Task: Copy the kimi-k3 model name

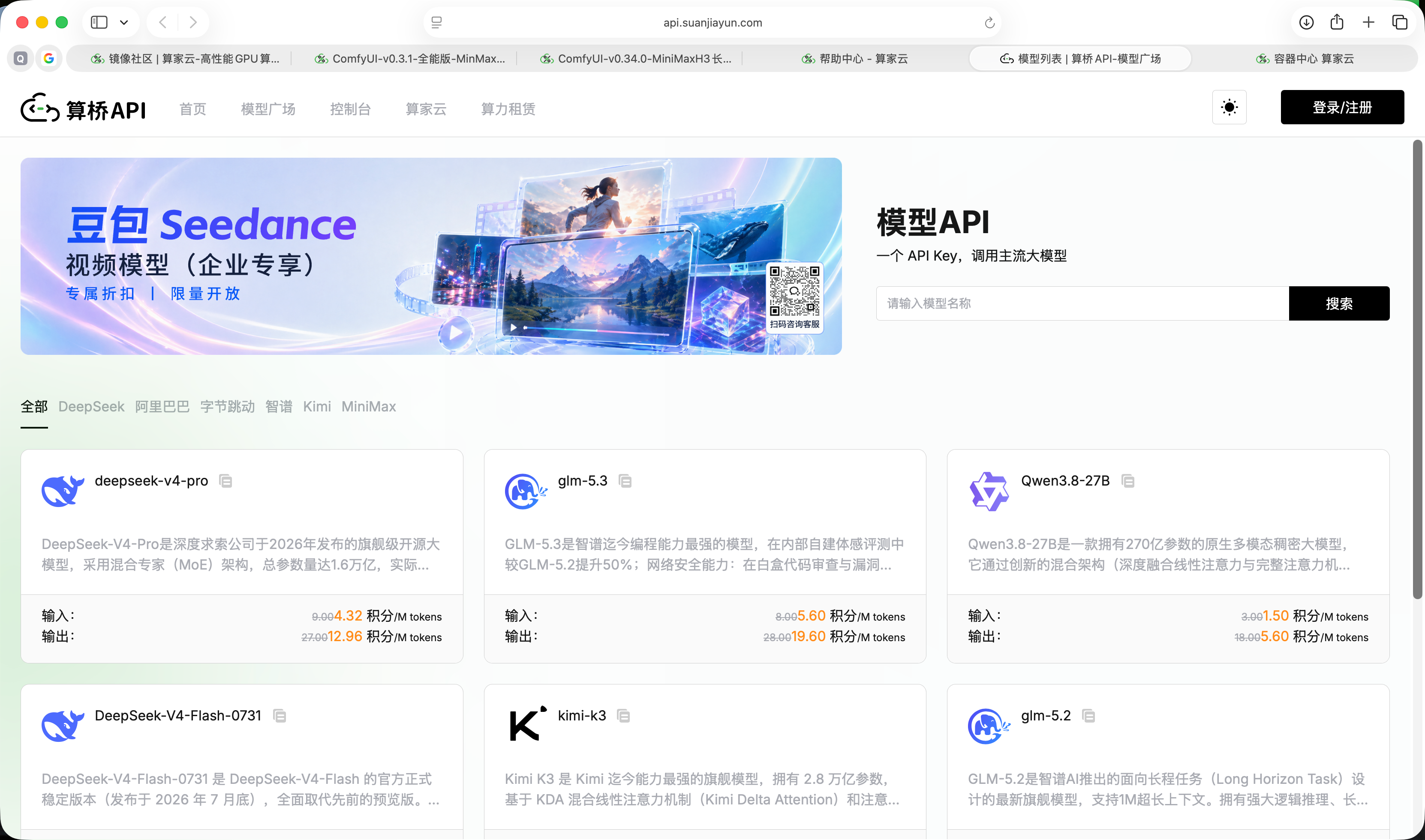Action: (624, 716)
